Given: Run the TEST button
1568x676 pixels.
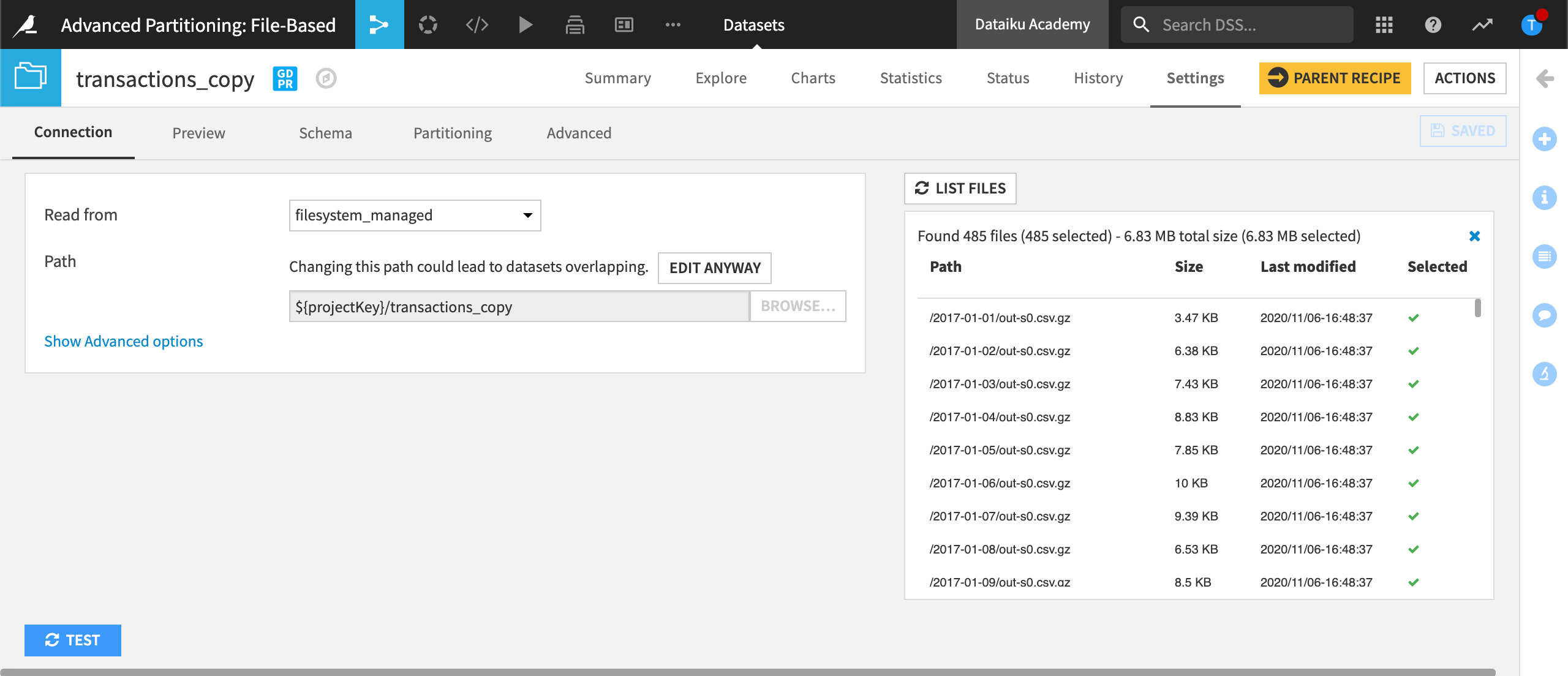Looking at the screenshot, I should pos(72,640).
